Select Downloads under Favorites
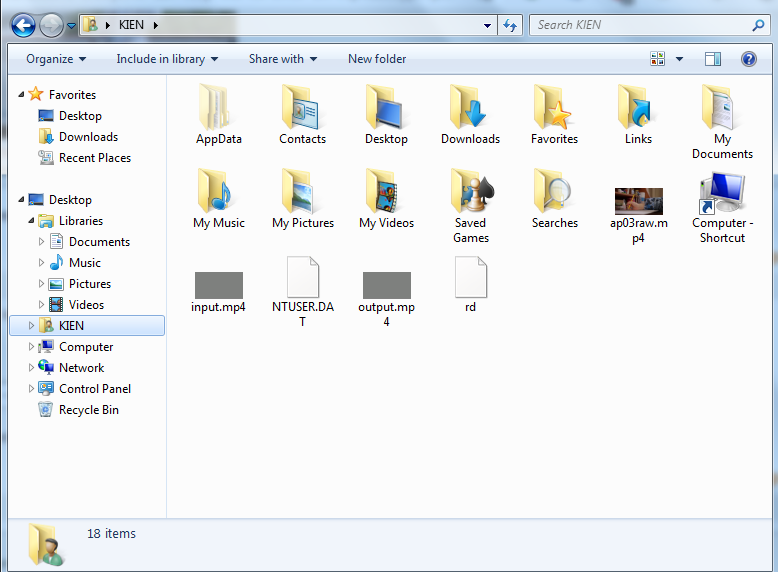The image size is (778, 572). (x=78, y=137)
